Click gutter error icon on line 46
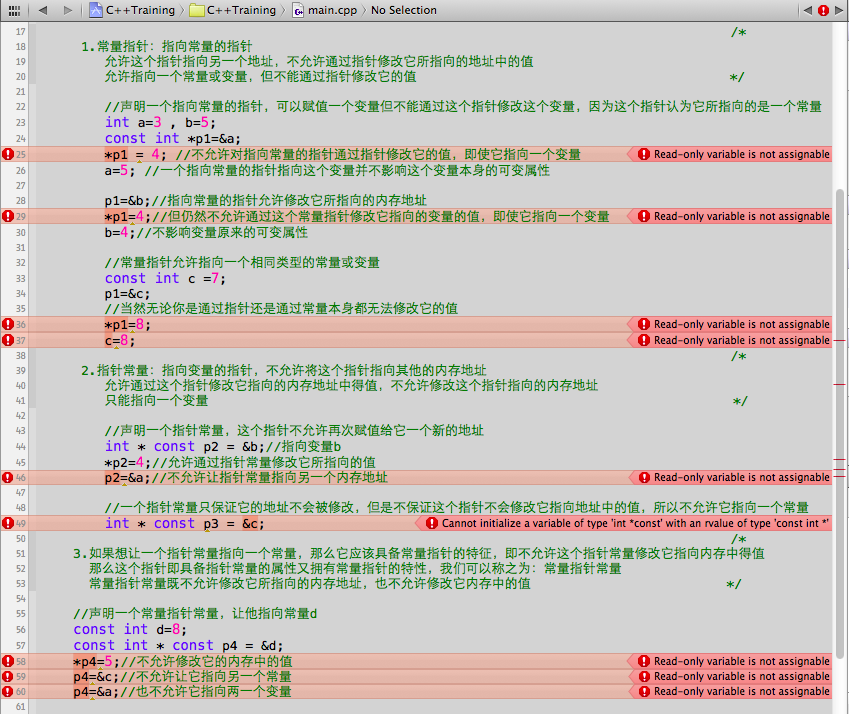The height and width of the screenshot is (714, 849). pyautogui.click(x=8, y=477)
